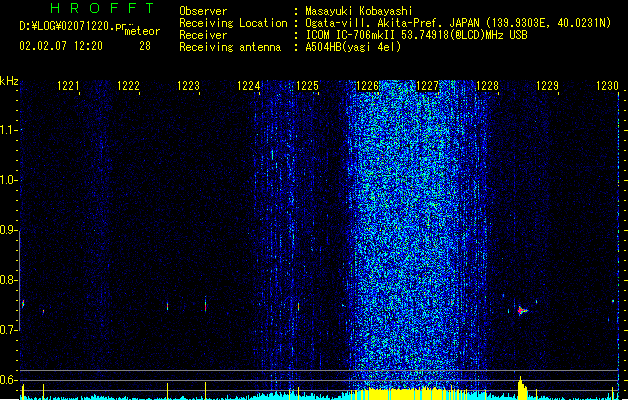Click the tall yellow power spike before 1229

pos(521,388)
